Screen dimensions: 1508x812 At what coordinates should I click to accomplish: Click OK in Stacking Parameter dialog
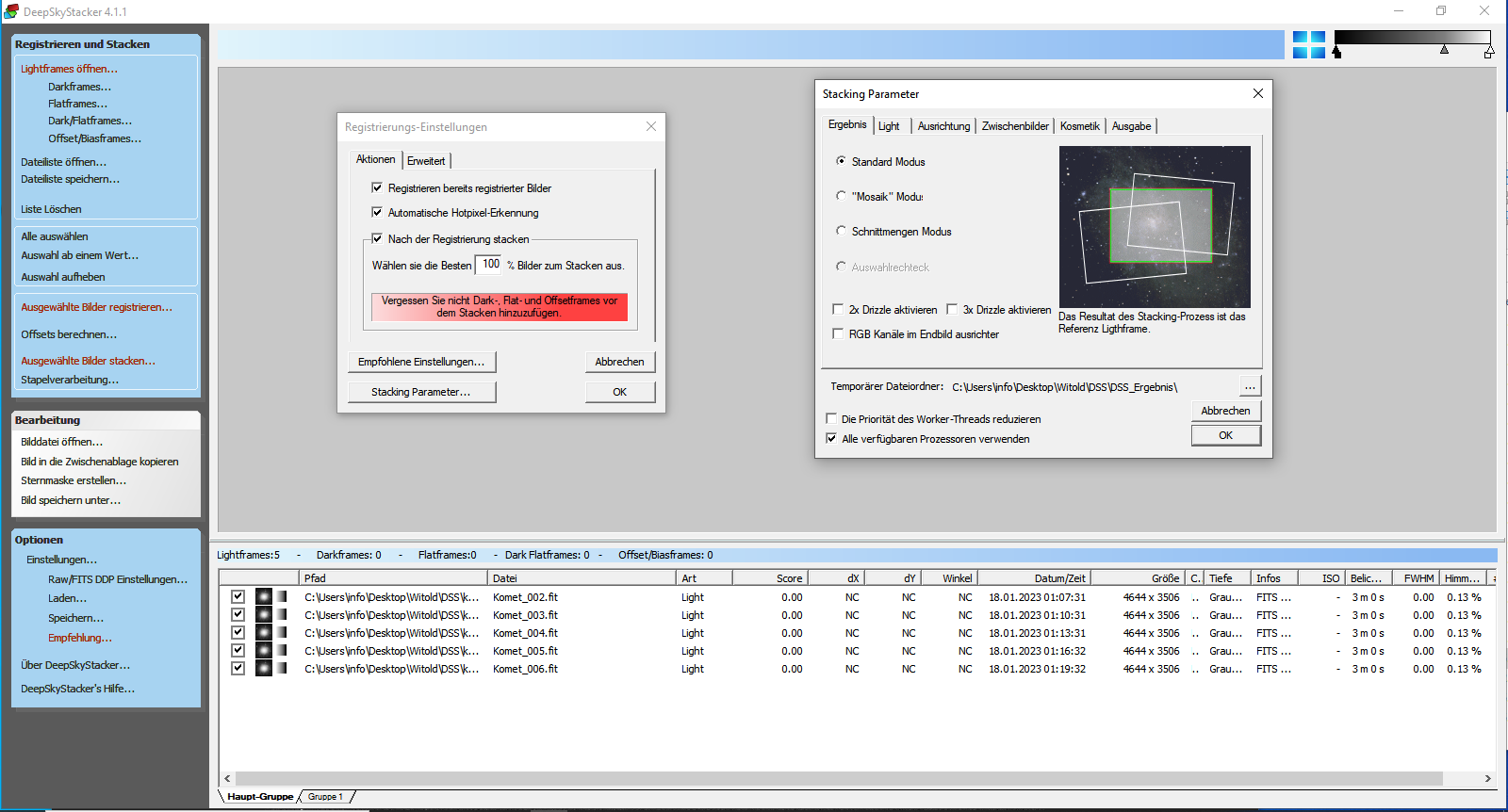1225,435
